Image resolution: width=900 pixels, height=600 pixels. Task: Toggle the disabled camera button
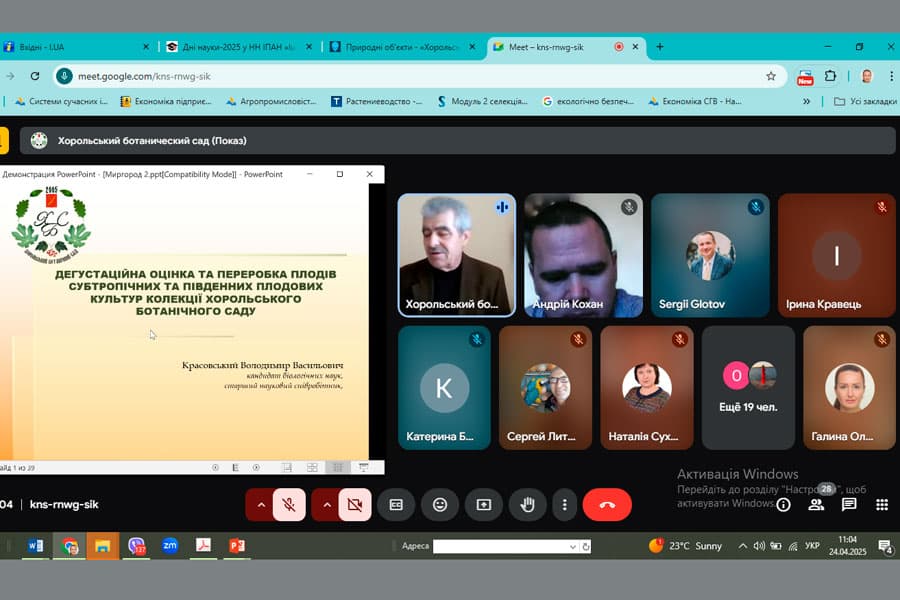click(x=355, y=505)
